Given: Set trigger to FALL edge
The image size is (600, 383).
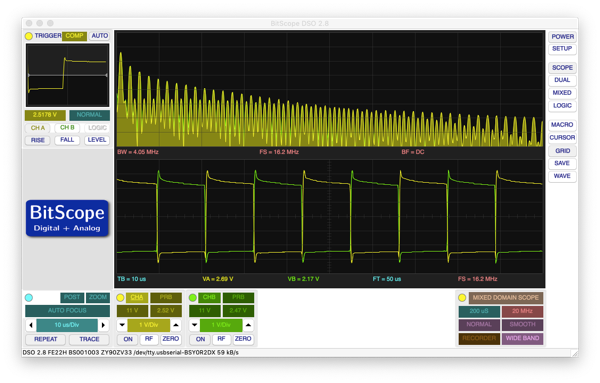Looking at the screenshot, I should point(67,140).
